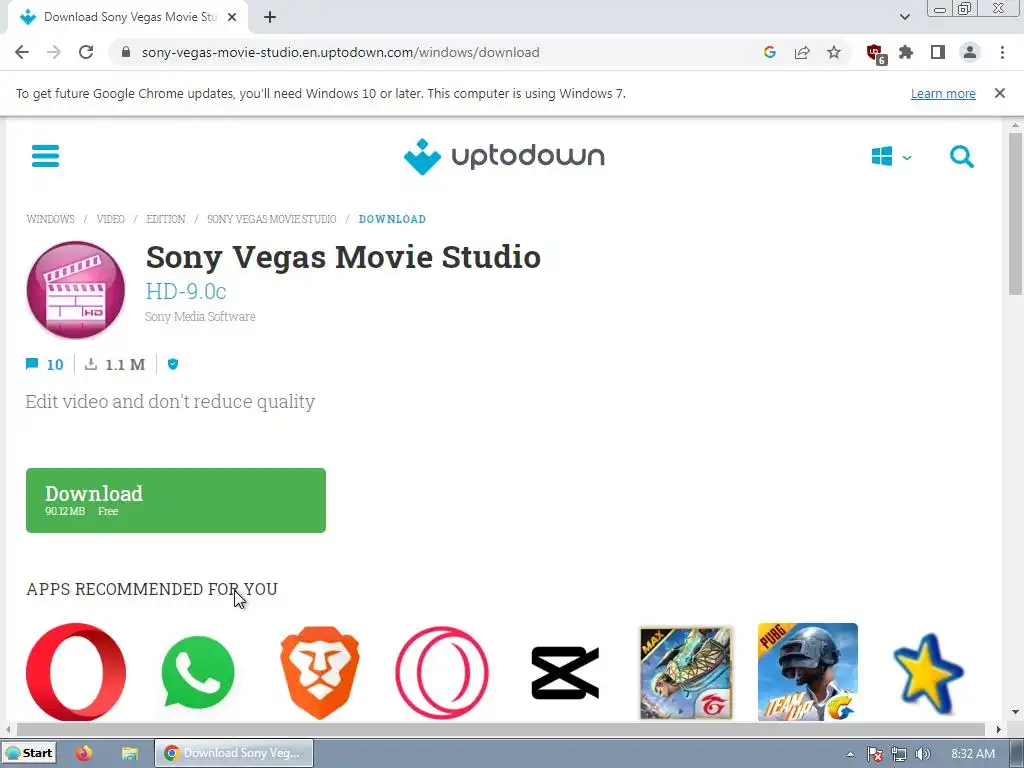Screen dimensions: 1024x768
Task: Bookmark this tab with the star
Action: pyautogui.click(x=834, y=52)
